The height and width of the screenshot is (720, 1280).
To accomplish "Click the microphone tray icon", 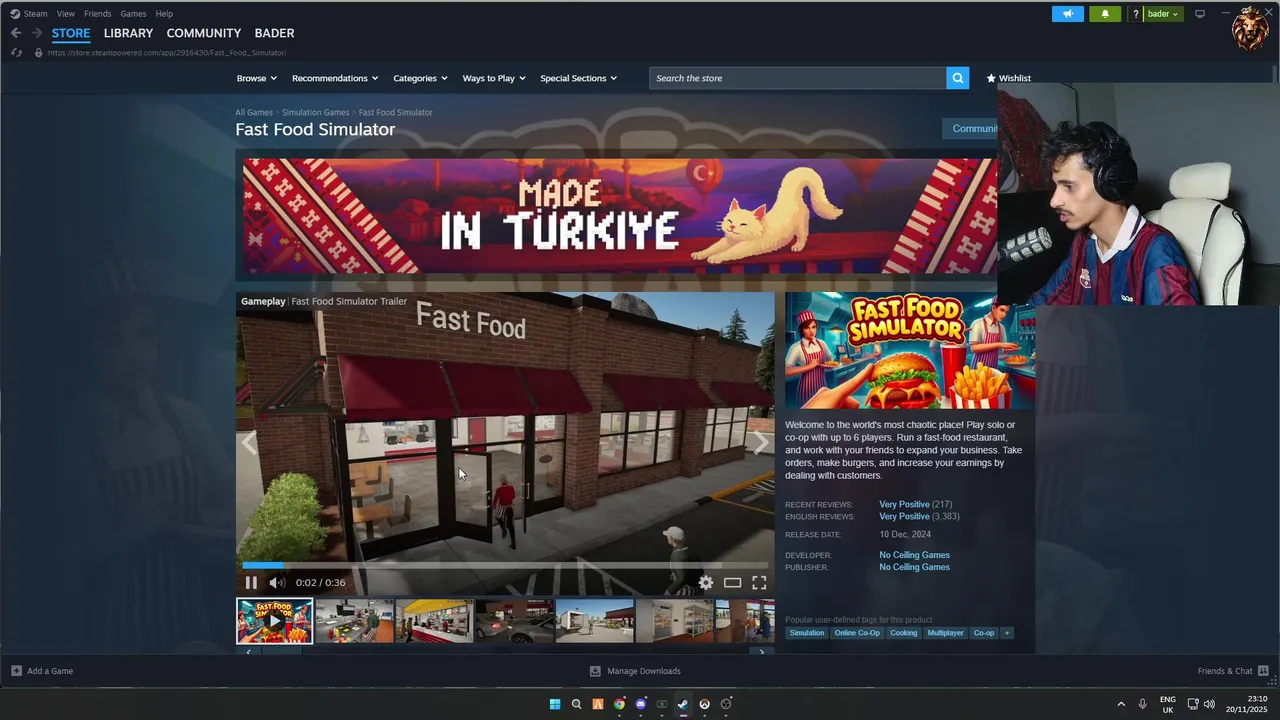I will [x=1142, y=704].
